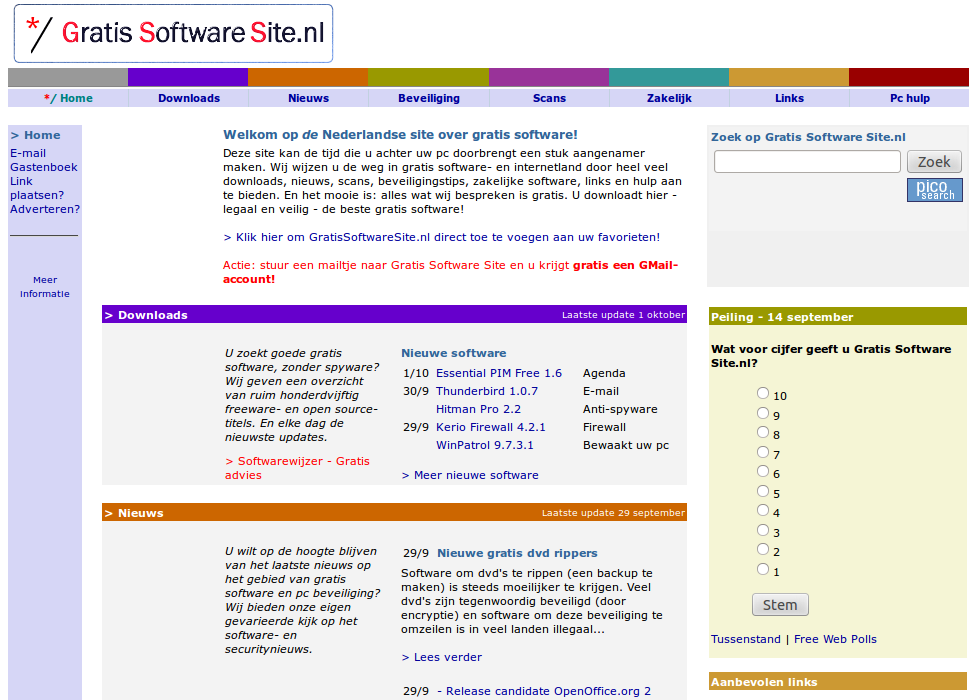Viewport: 978px width, 700px height.
Task: Click the pico search logo button
Action: (x=934, y=190)
